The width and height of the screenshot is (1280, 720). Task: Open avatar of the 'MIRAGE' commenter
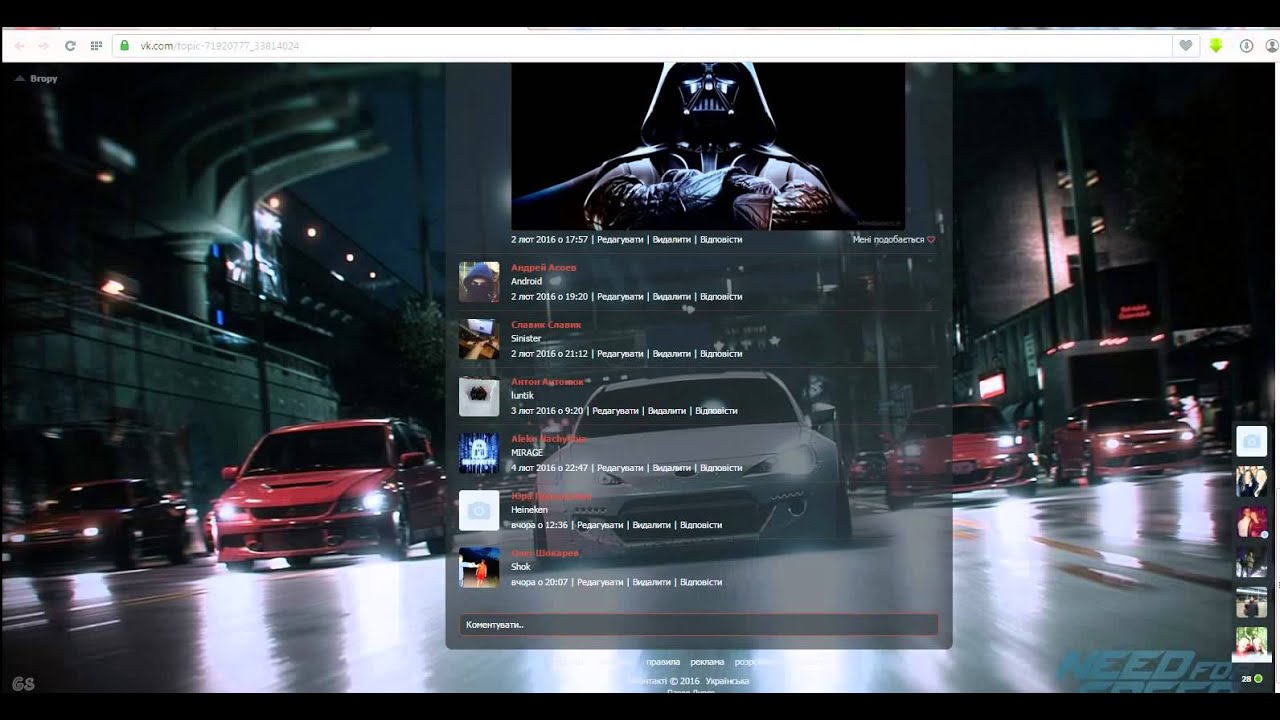[479, 453]
